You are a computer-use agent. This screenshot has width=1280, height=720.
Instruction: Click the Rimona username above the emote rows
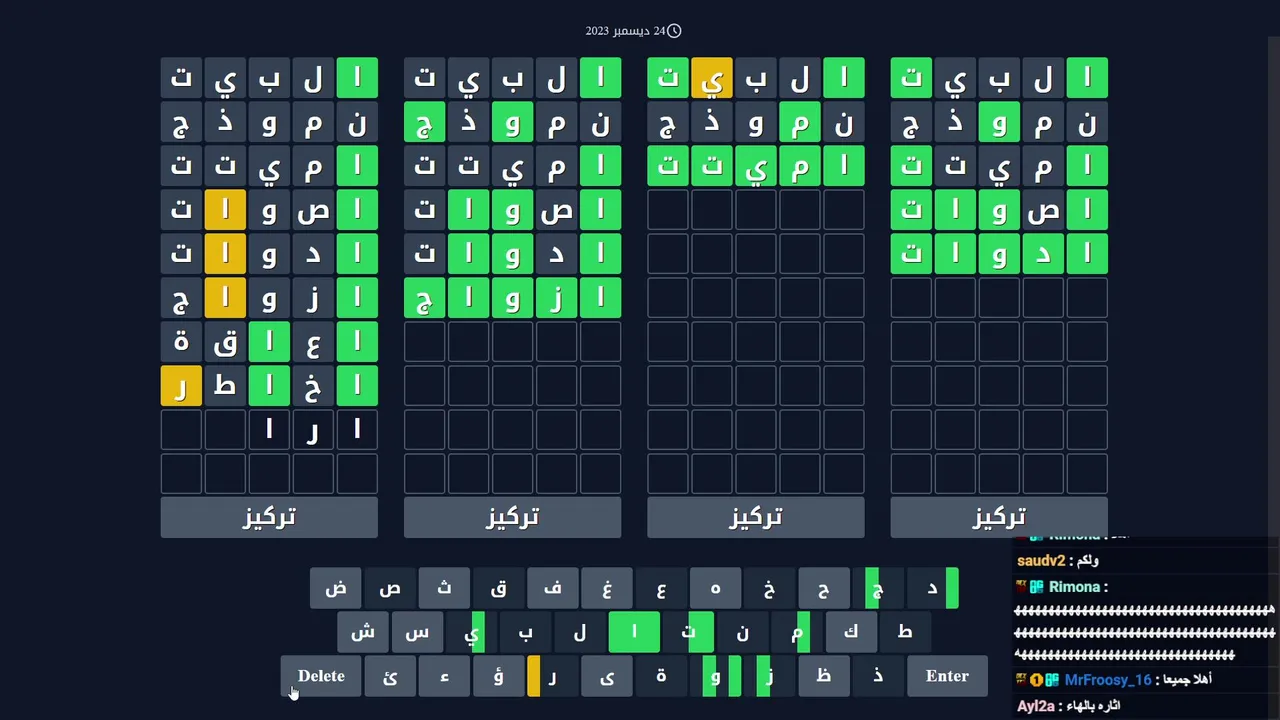pos(1074,587)
